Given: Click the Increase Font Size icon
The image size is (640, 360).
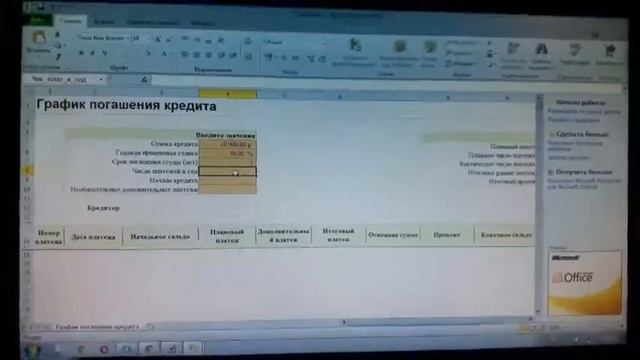Looking at the screenshot, I should point(158,40).
